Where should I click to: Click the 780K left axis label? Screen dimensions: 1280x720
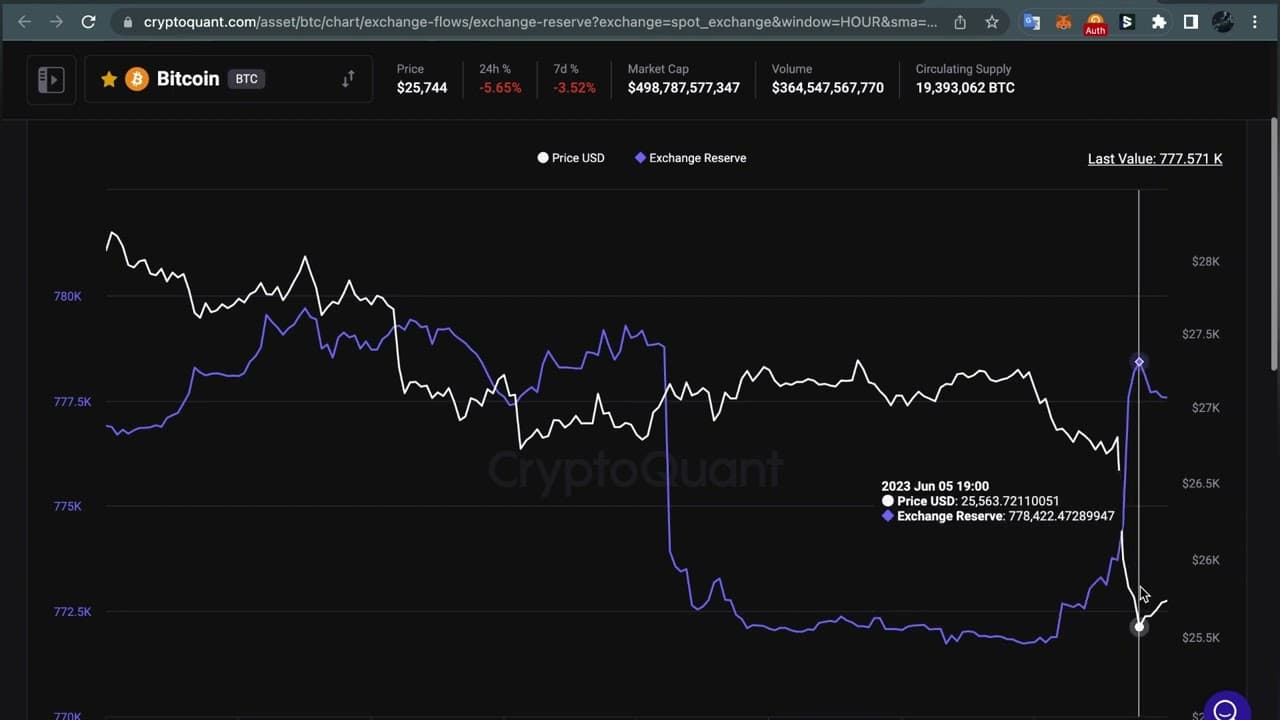tap(67, 297)
